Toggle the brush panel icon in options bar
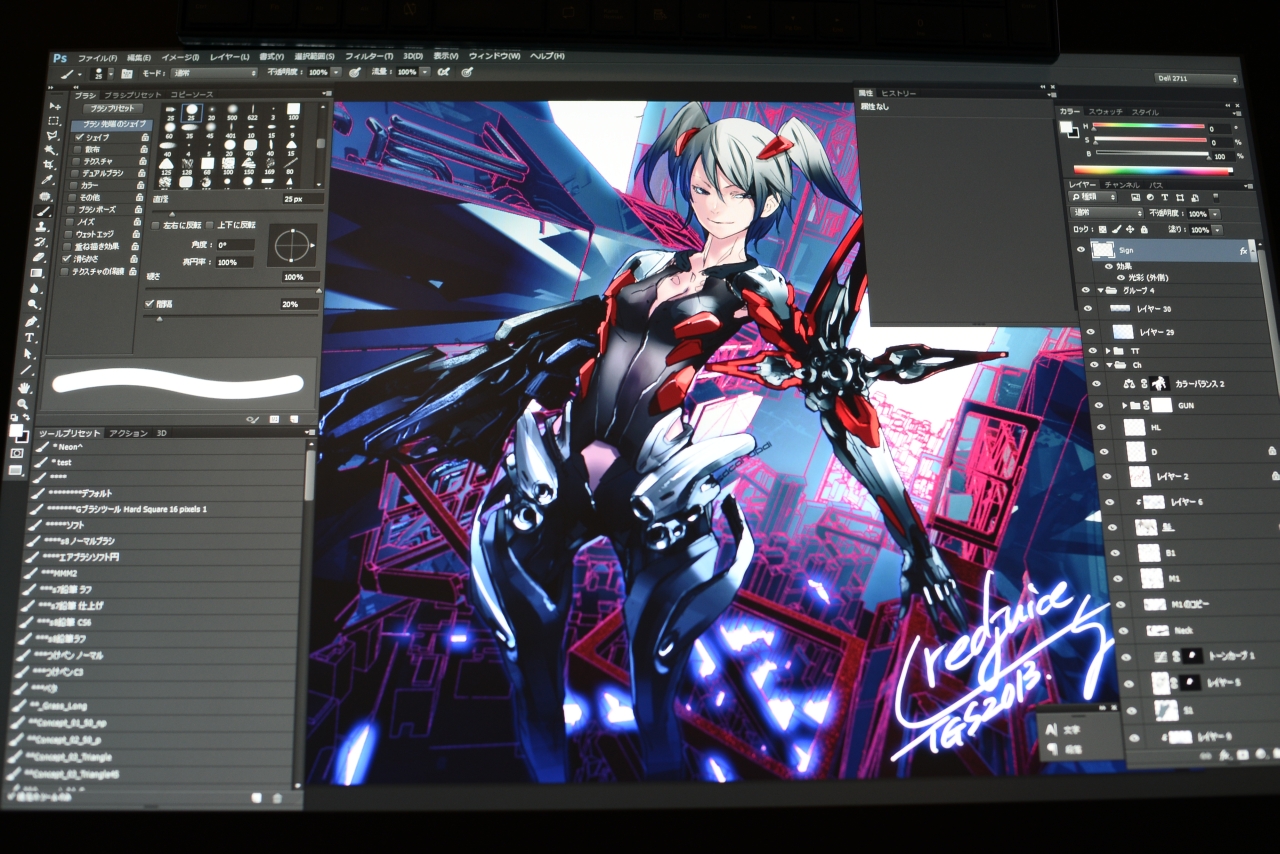Viewport: 1280px width, 854px height. click(127, 73)
